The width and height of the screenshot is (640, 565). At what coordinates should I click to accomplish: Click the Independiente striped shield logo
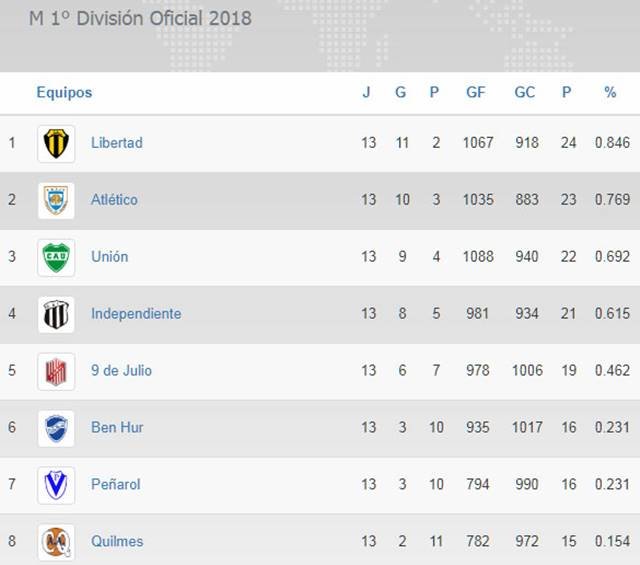(56, 314)
